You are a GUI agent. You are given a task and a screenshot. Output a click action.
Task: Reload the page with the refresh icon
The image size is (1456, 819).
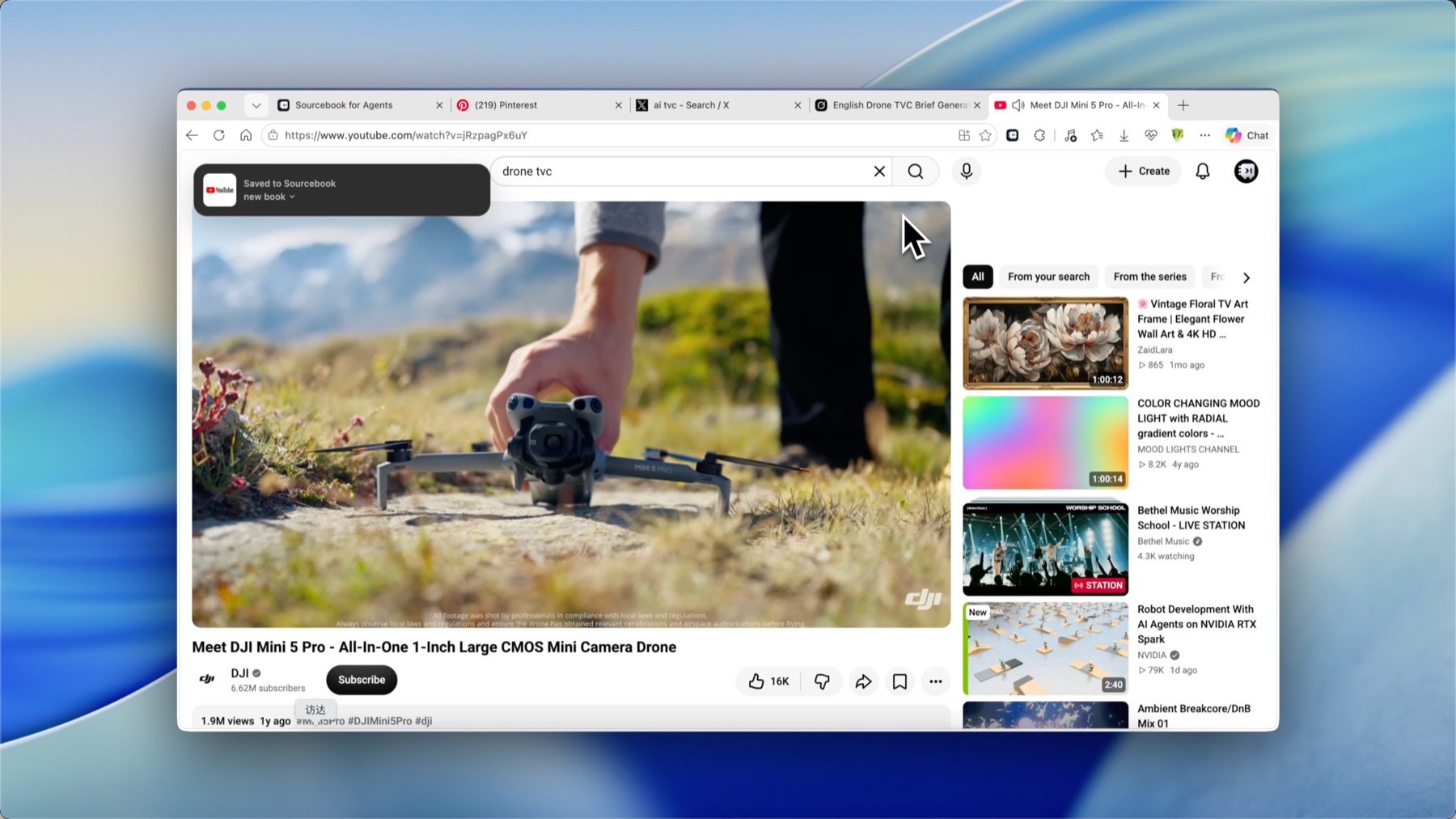[x=218, y=135]
